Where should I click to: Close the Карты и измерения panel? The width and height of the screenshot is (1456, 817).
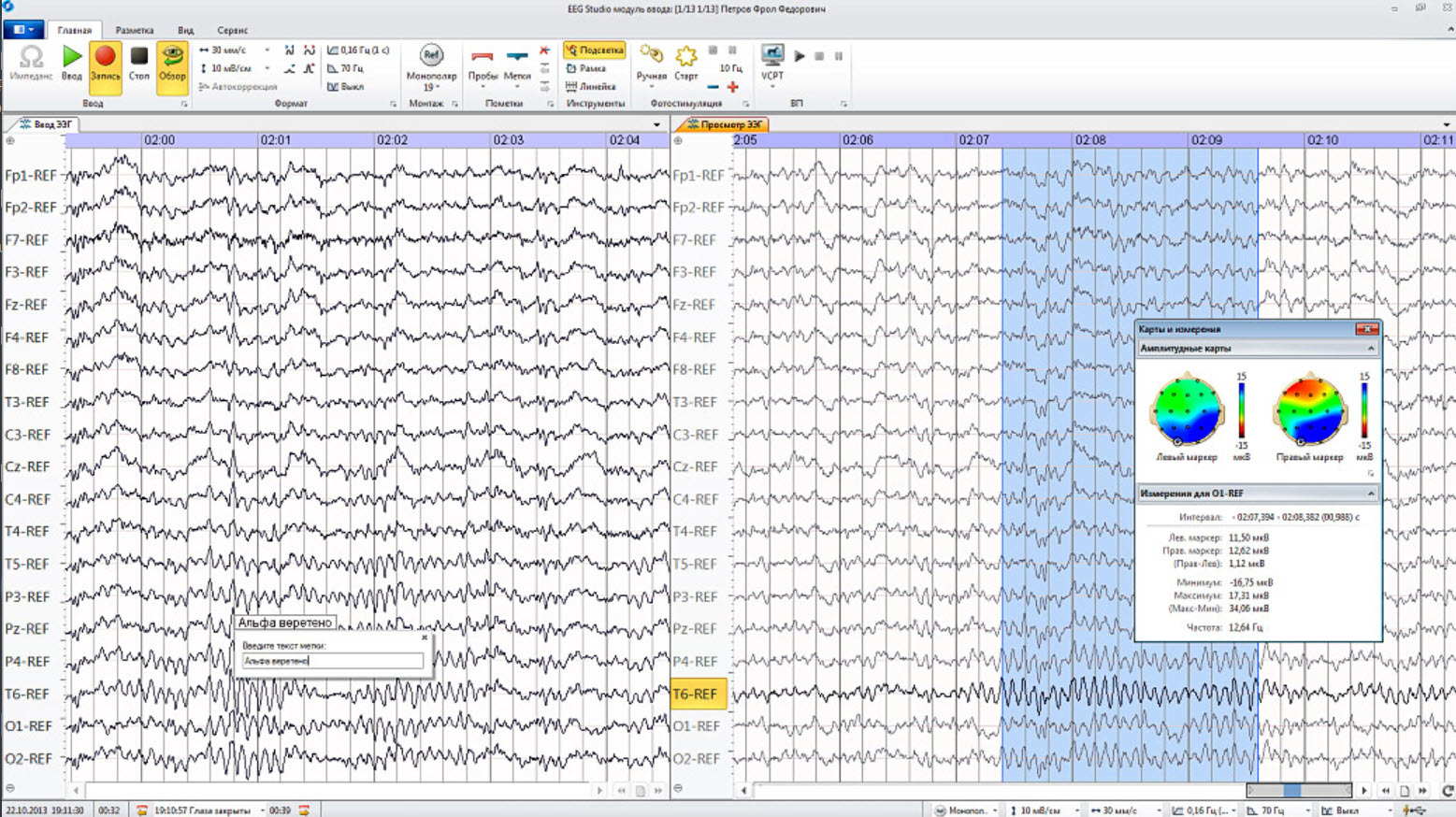[1366, 329]
